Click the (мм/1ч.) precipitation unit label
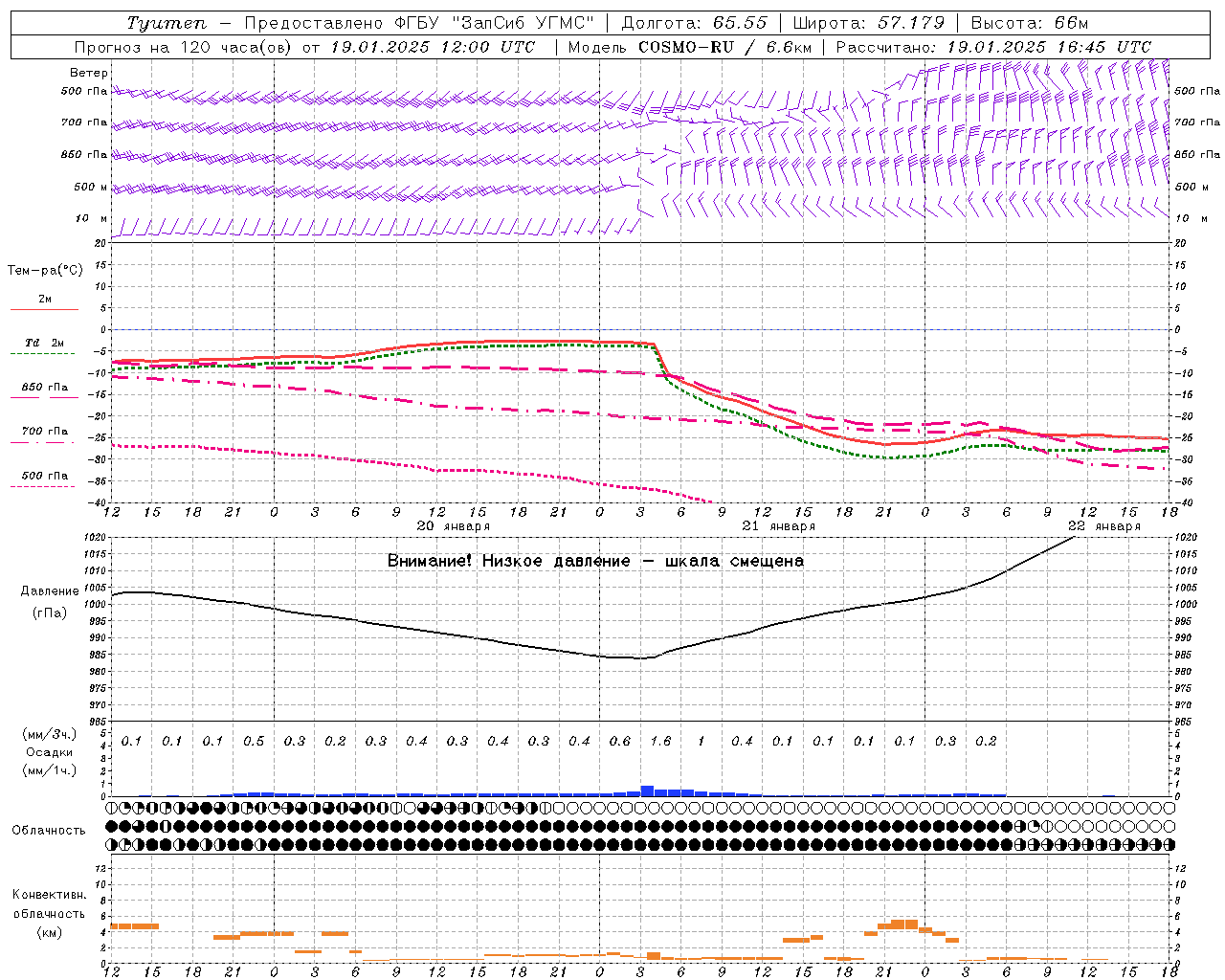Image resolution: width=1225 pixels, height=980 pixels. click(50, 770)
